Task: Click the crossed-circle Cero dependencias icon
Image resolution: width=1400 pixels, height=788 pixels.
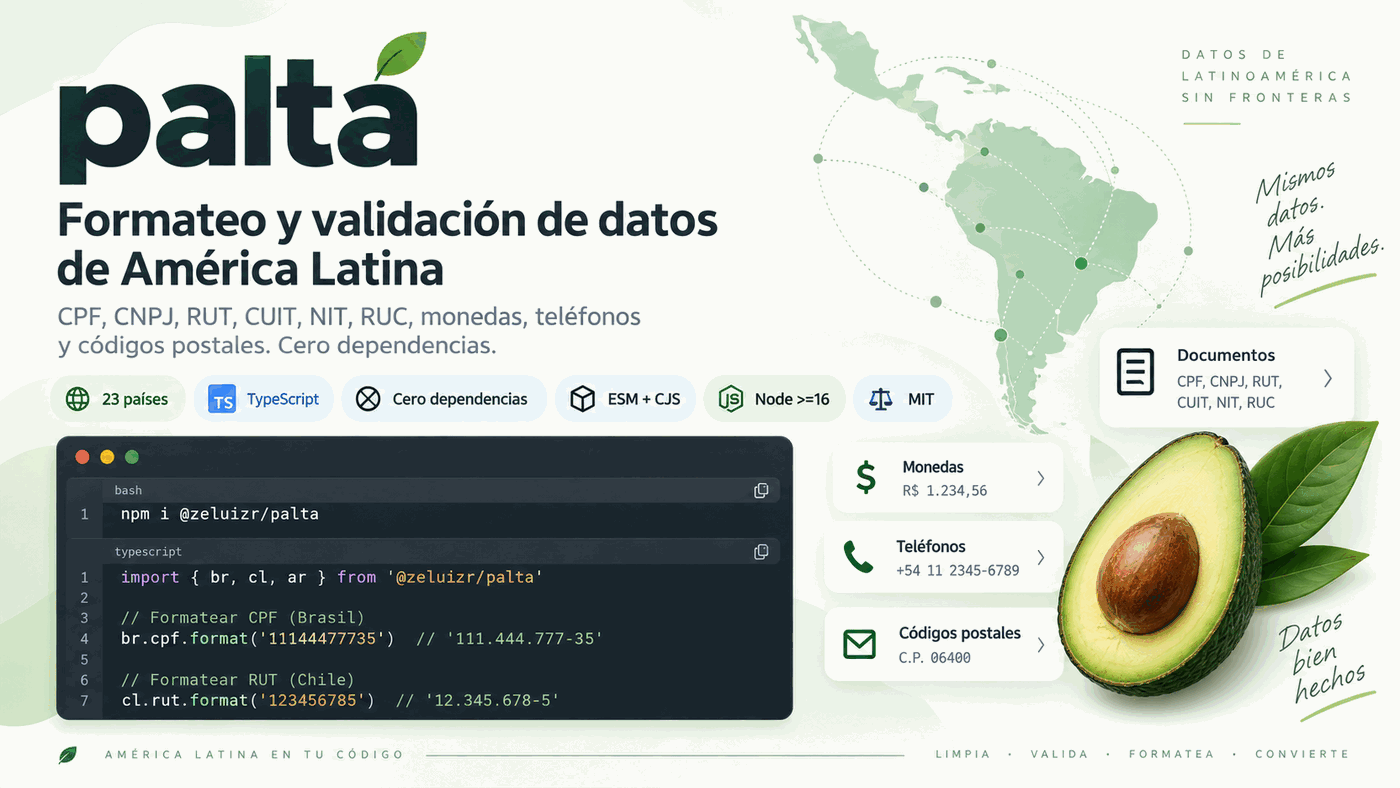Action: (368, 399)
